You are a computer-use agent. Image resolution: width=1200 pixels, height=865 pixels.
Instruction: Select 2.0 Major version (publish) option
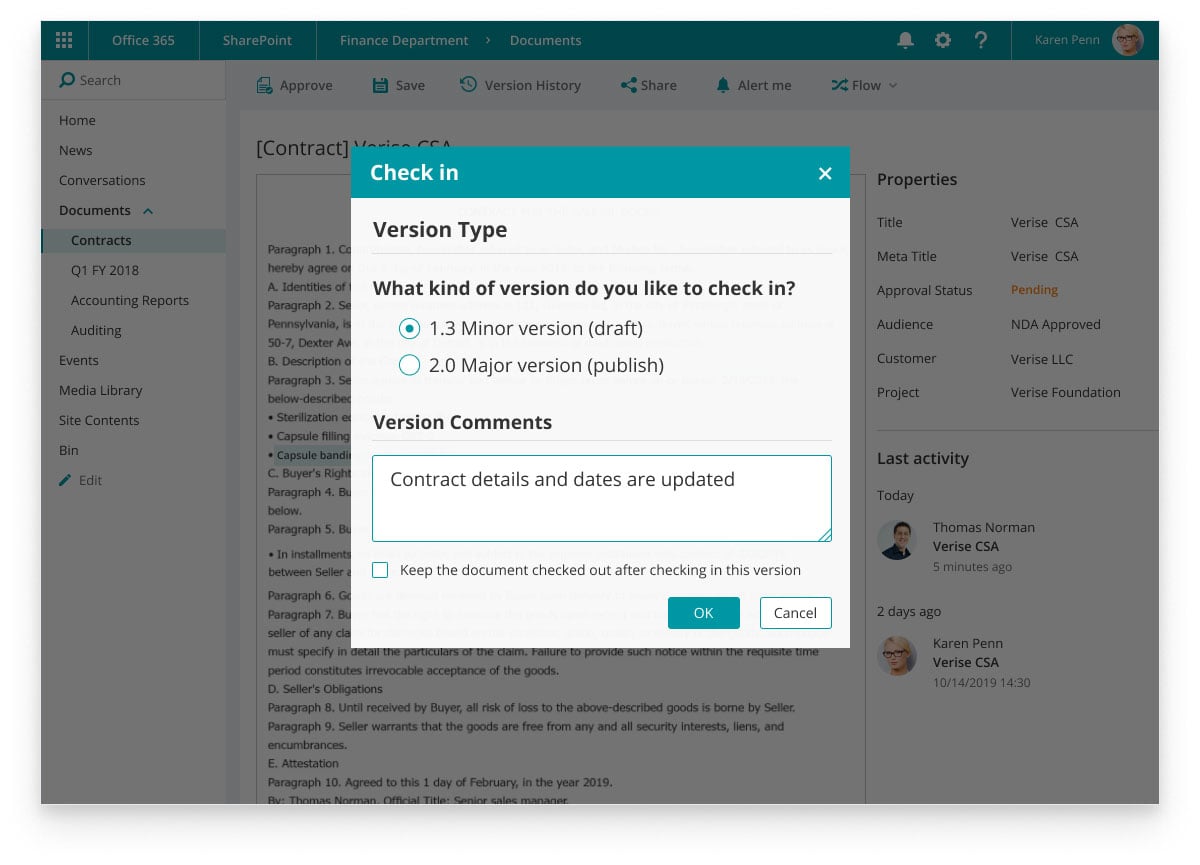point(409,365)
